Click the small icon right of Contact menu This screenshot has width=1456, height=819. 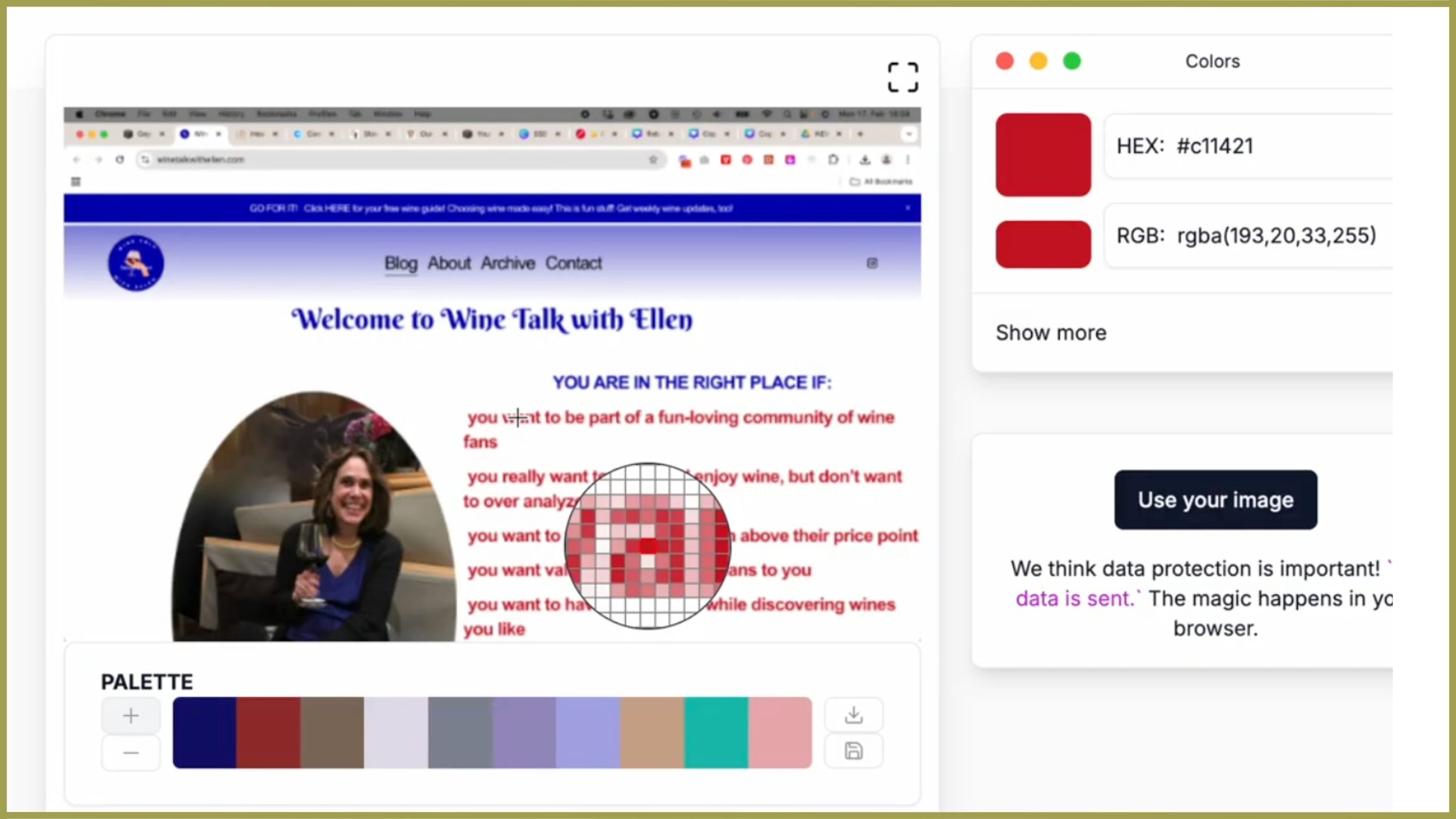[872, 263]
